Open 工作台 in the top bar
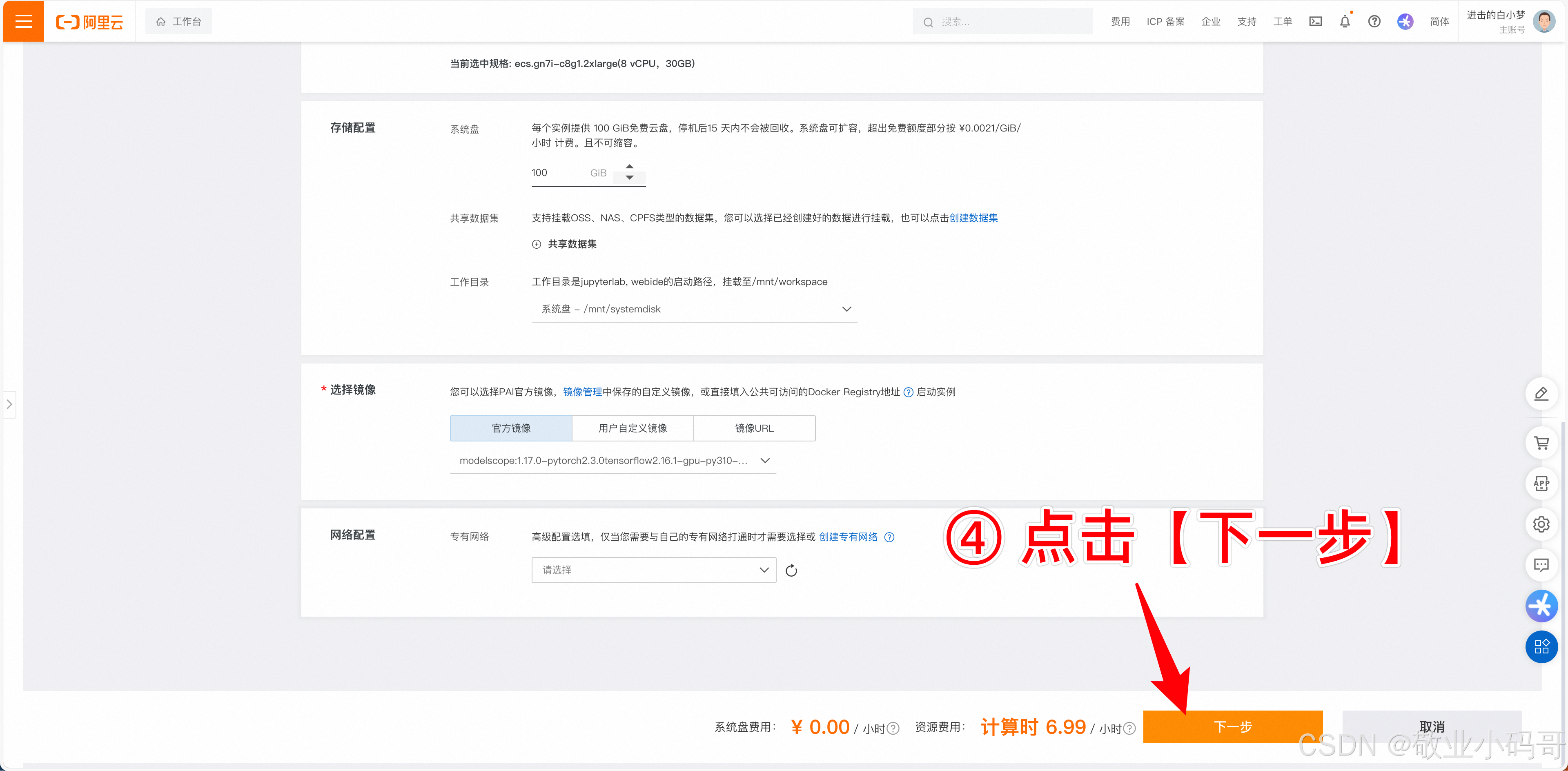 point(178,21)
